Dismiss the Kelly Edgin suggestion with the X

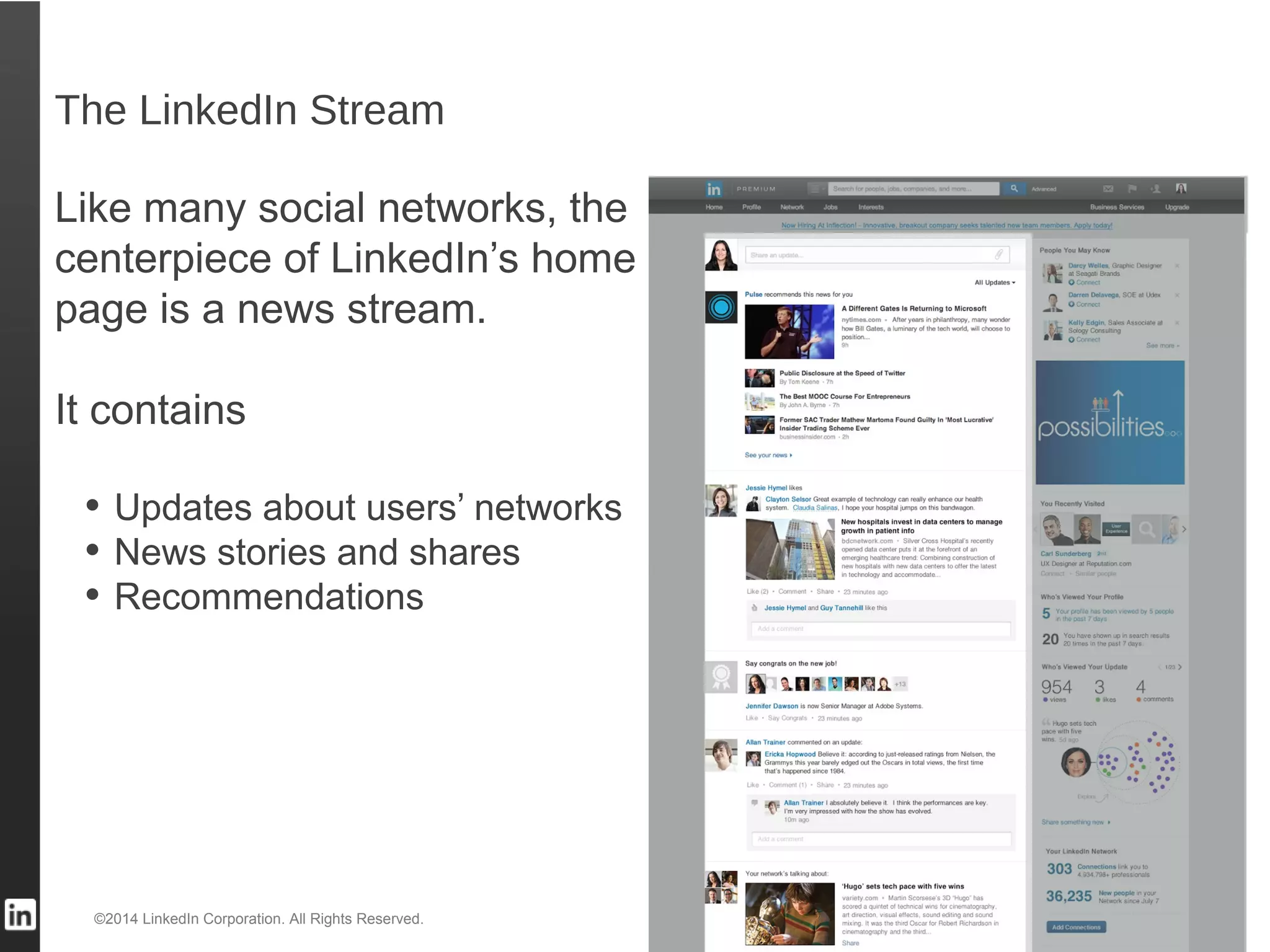tap(1177, 322)
